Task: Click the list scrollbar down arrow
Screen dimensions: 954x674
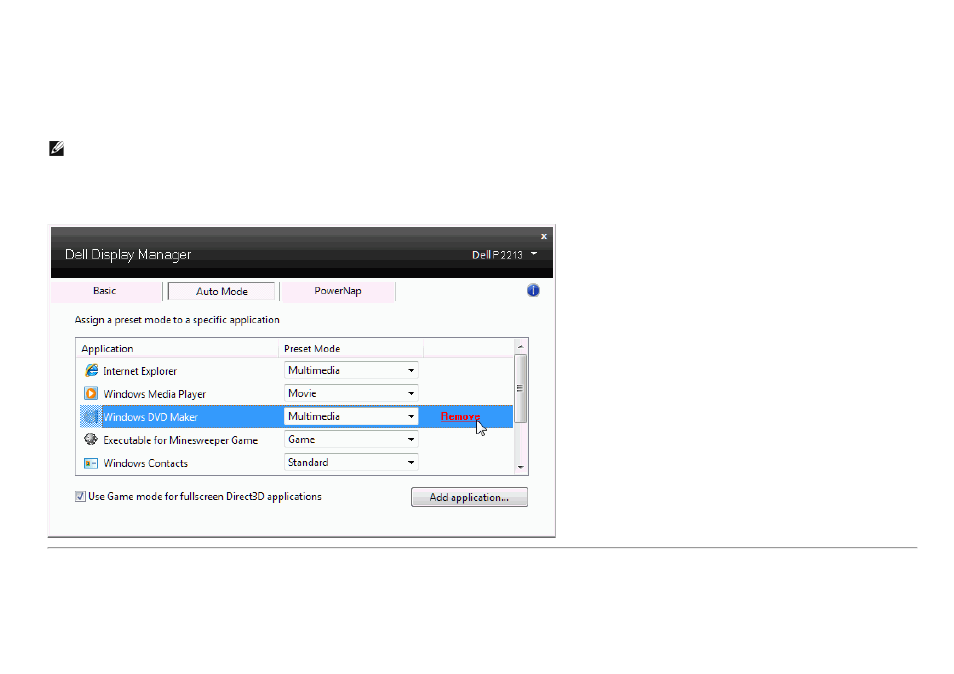Action: coord(521,467)
